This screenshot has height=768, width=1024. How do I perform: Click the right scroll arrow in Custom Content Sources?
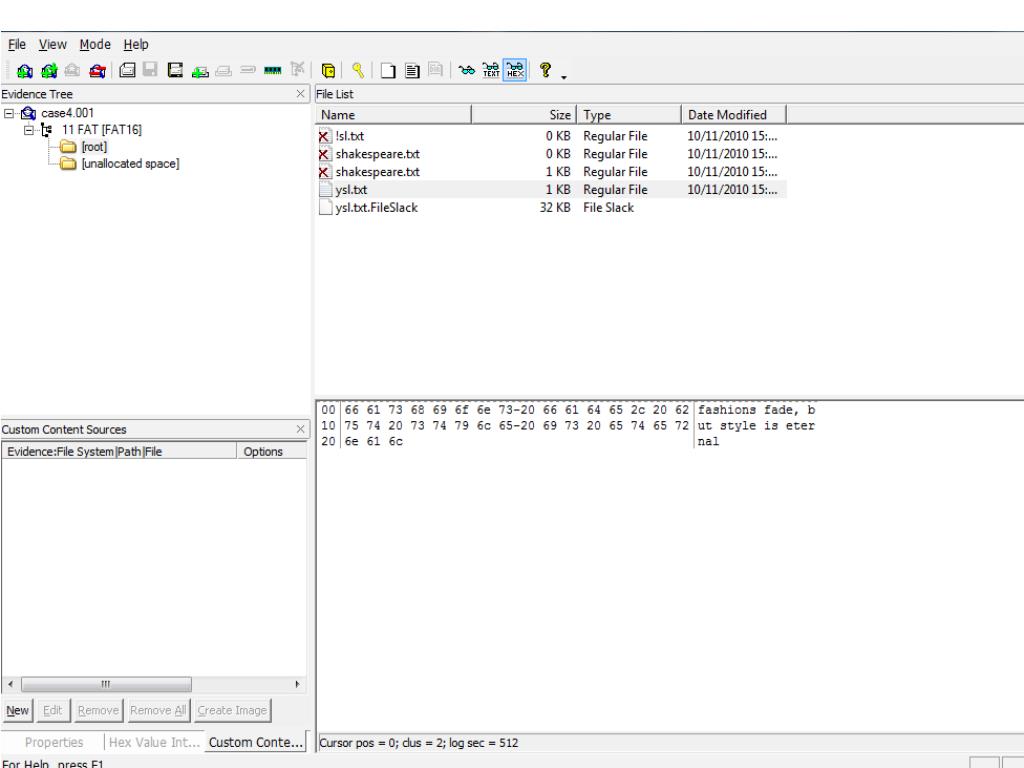[297, 684]
